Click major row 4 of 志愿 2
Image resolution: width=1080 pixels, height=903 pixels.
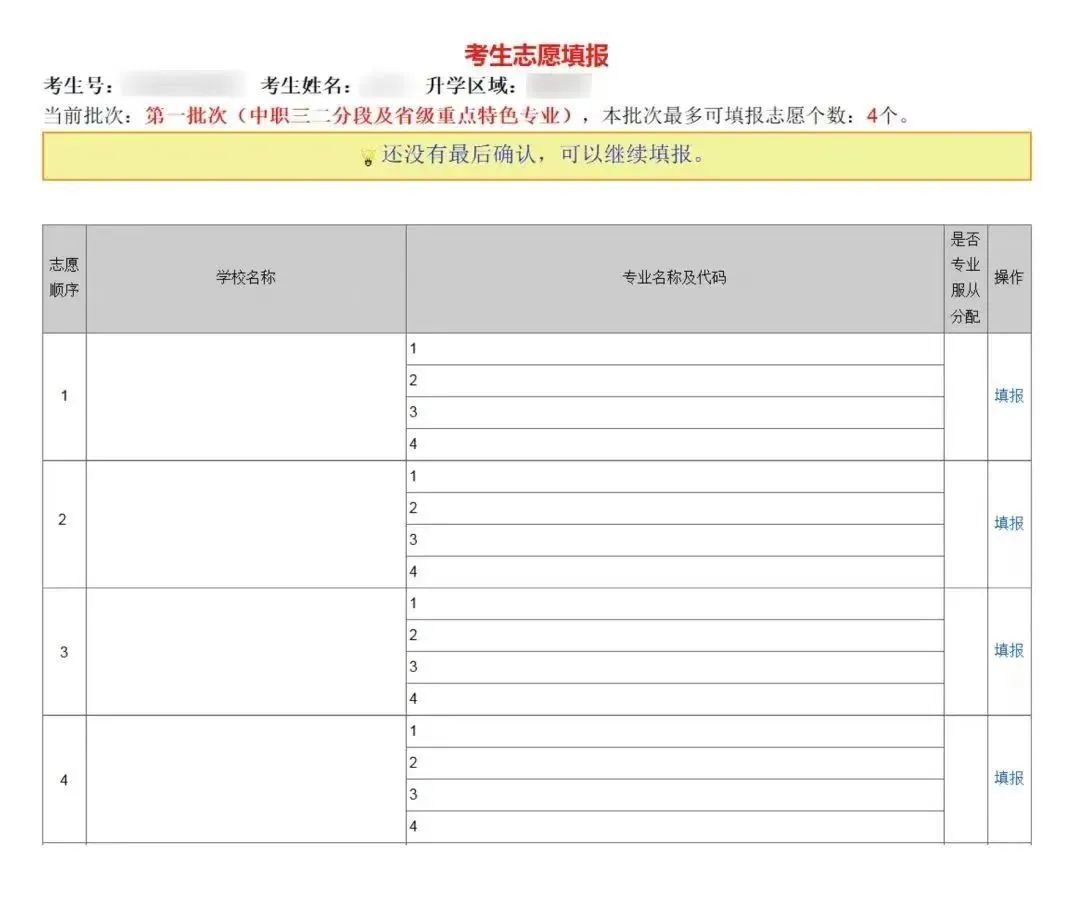(x=675, y=572)
